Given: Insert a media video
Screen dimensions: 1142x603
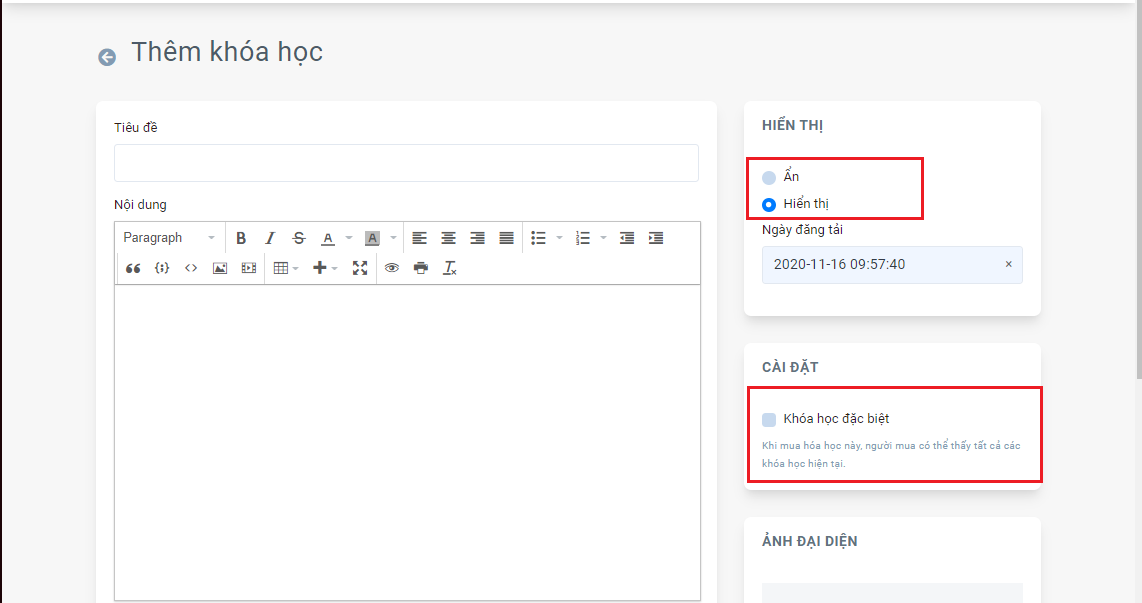Looking at the screenshot, I should tap(249, 268).
